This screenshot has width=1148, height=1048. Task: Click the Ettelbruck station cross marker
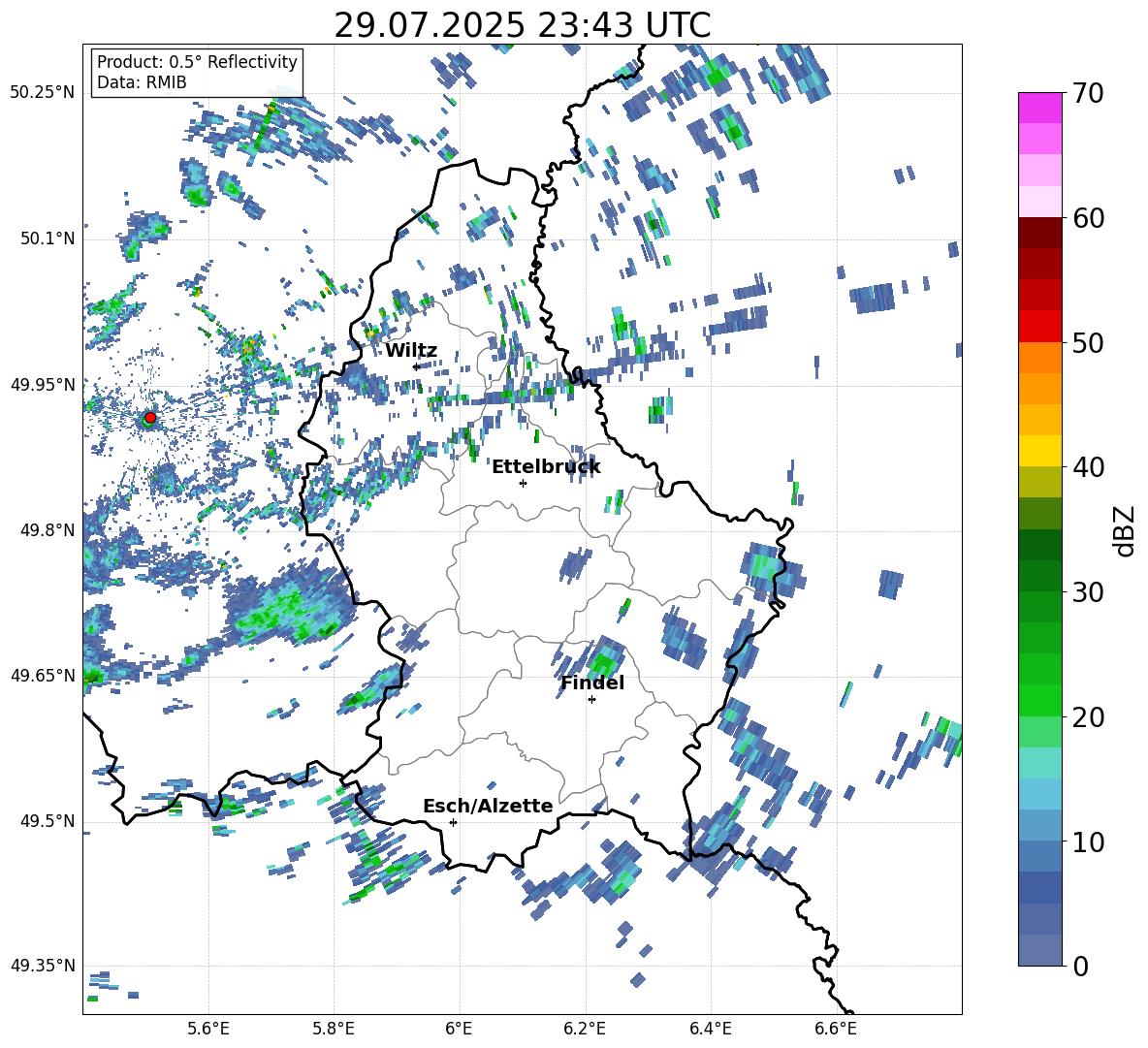tap(523, 483)
